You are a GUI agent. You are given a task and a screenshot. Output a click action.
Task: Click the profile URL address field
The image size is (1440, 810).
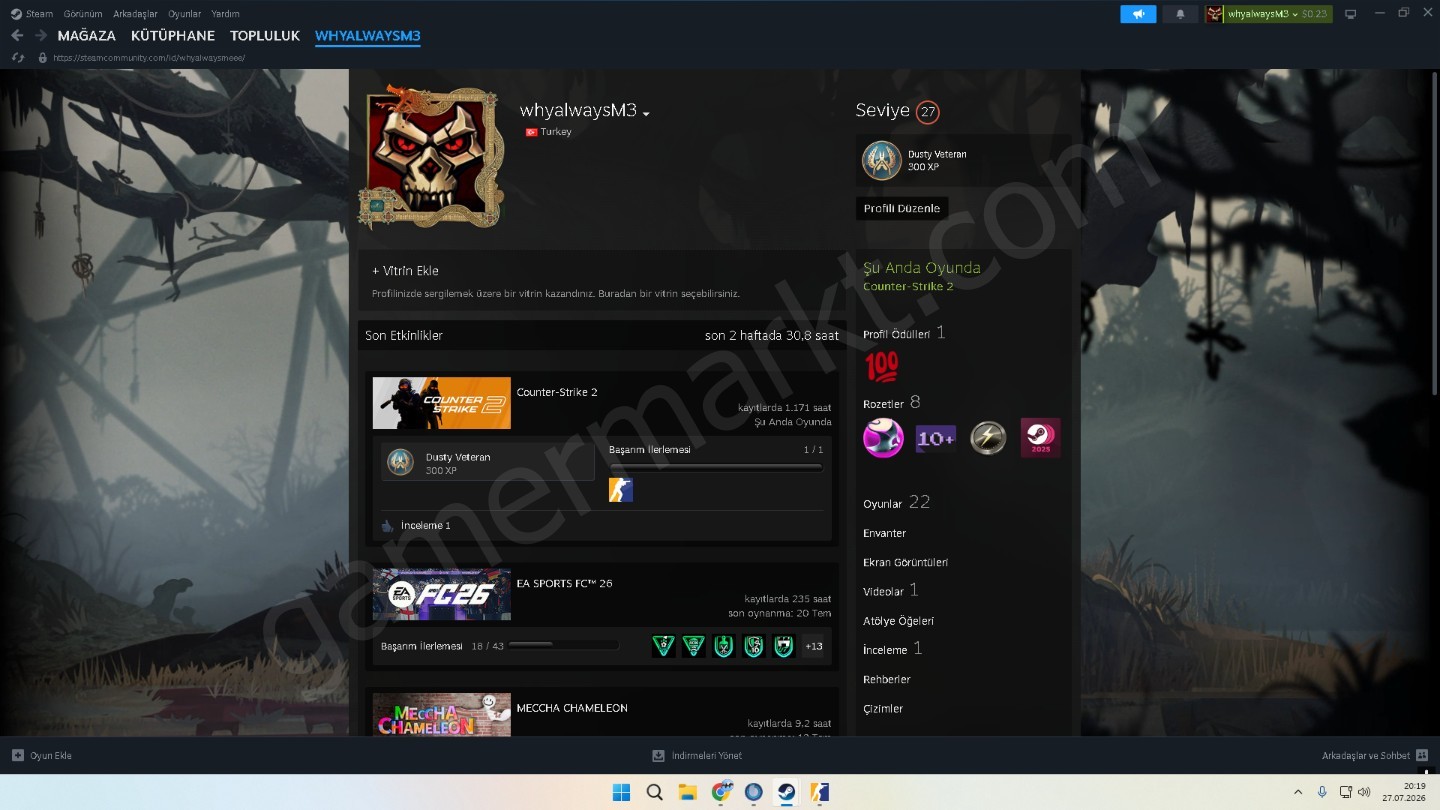(x=149, y=58)
